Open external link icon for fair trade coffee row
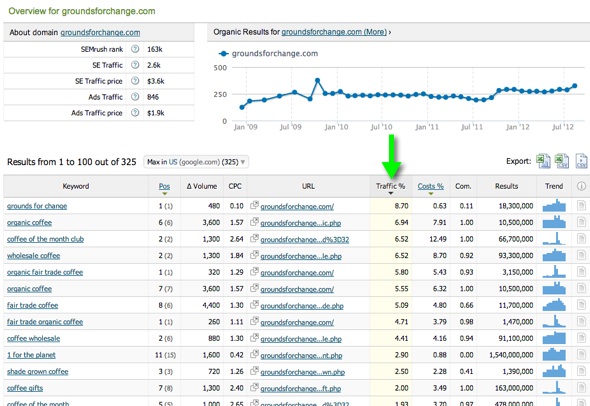 coord(254,304)
